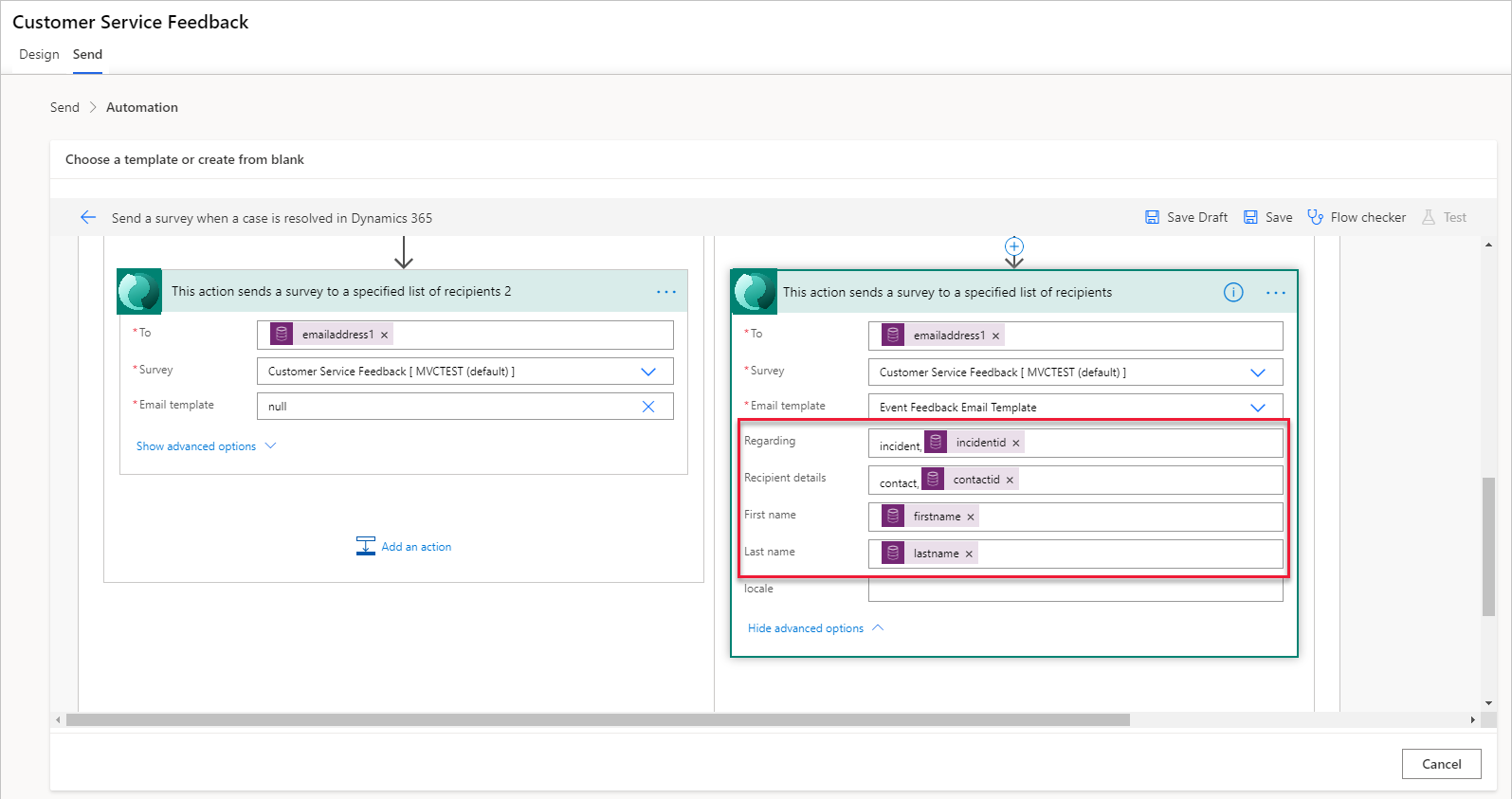Click the info icon on right action
Image resolution: width=1512 pixels, height=799 pixels.
1233,292
